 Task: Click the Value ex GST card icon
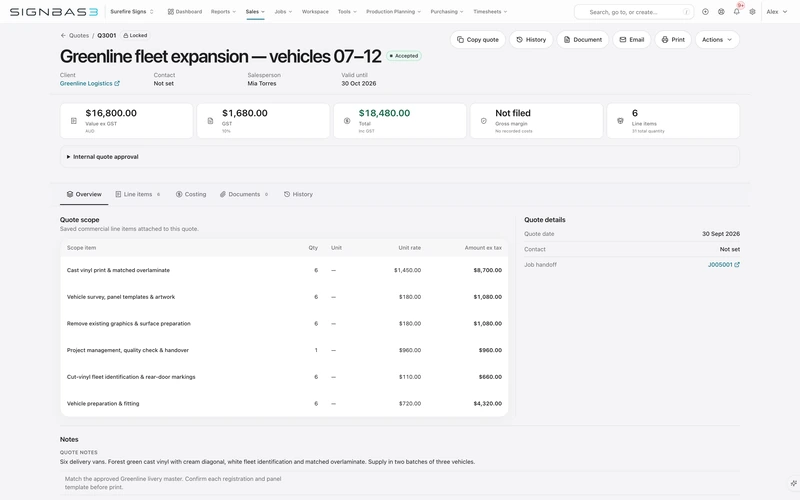[73, 121]
